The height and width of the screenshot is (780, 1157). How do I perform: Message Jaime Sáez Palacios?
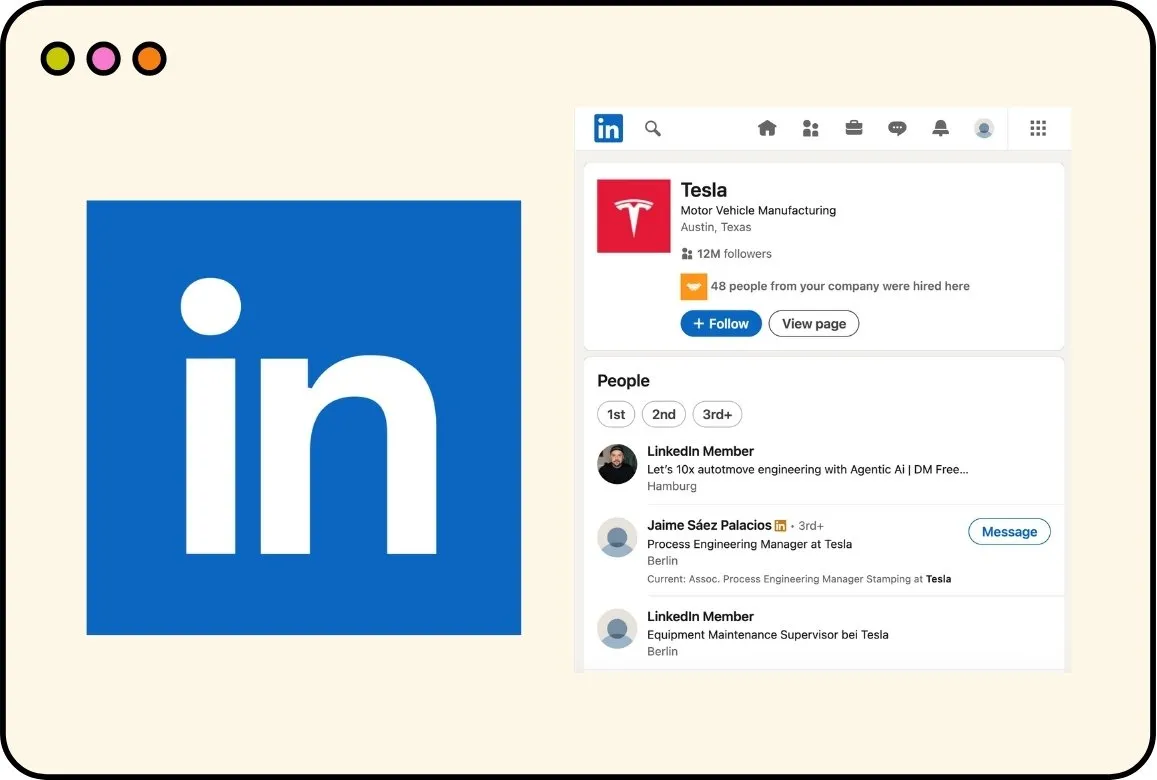(1009, 531)
